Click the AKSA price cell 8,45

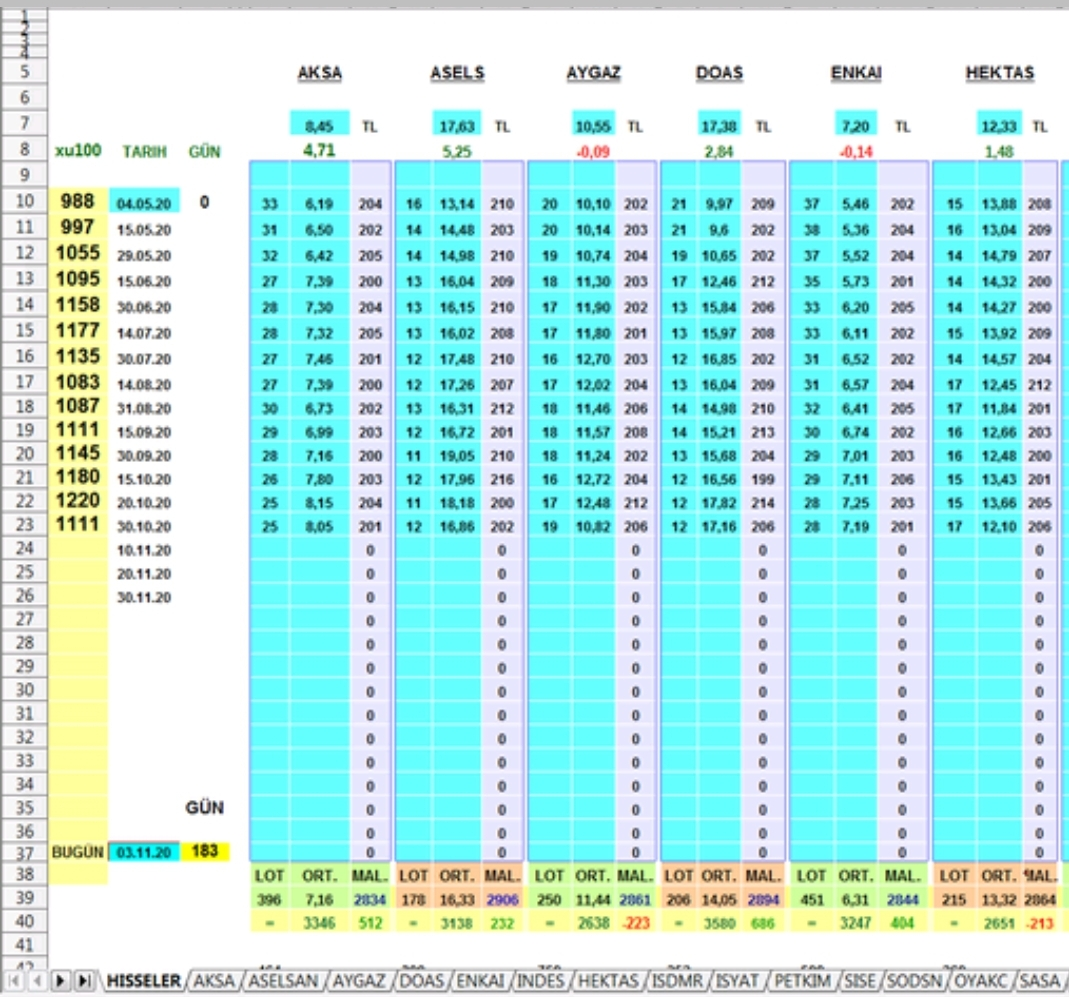tap(320, 126)
